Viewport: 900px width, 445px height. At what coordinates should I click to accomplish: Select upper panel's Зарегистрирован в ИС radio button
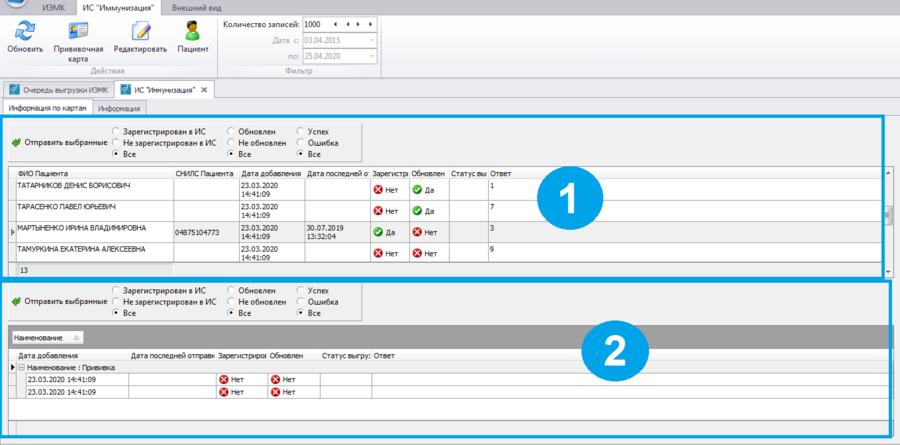tap(116, 131)
